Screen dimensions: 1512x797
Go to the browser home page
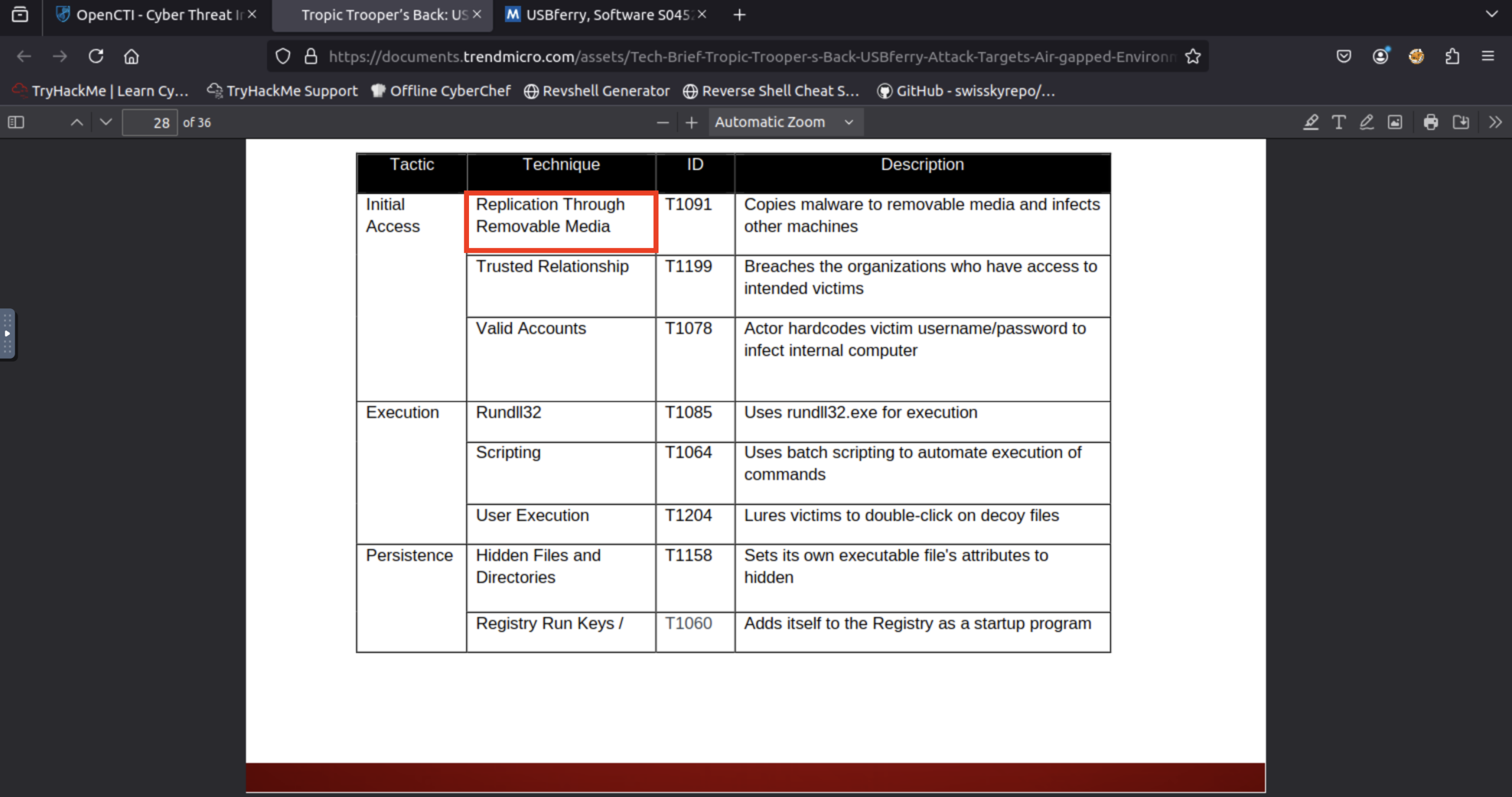coord(131,56)
